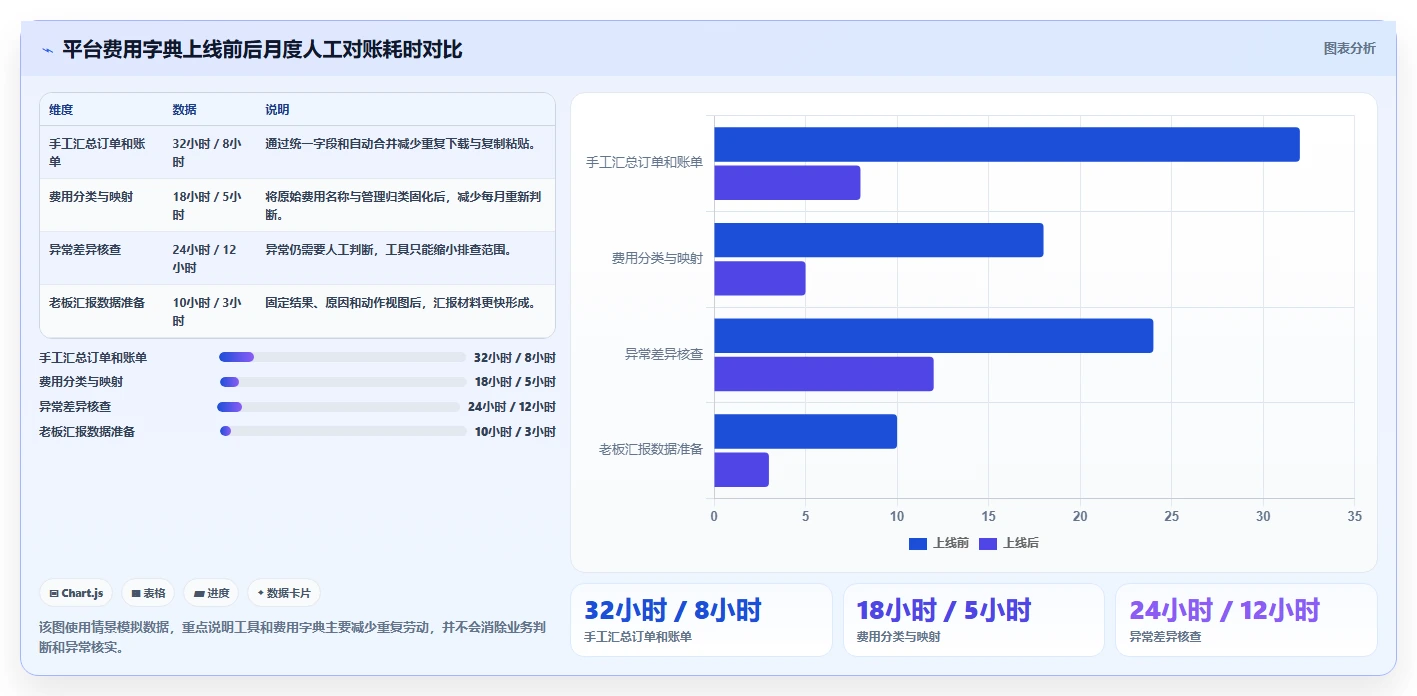Select the Chart.js tag chip

pyautogui.click(x=77, y=593)
